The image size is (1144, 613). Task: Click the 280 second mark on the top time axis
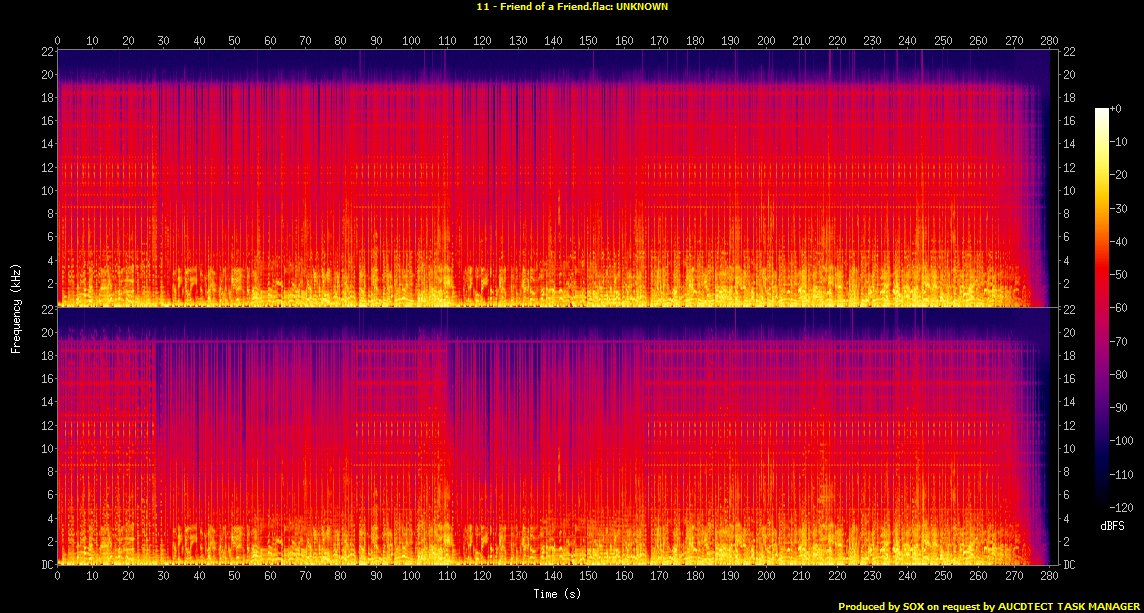1049,41
